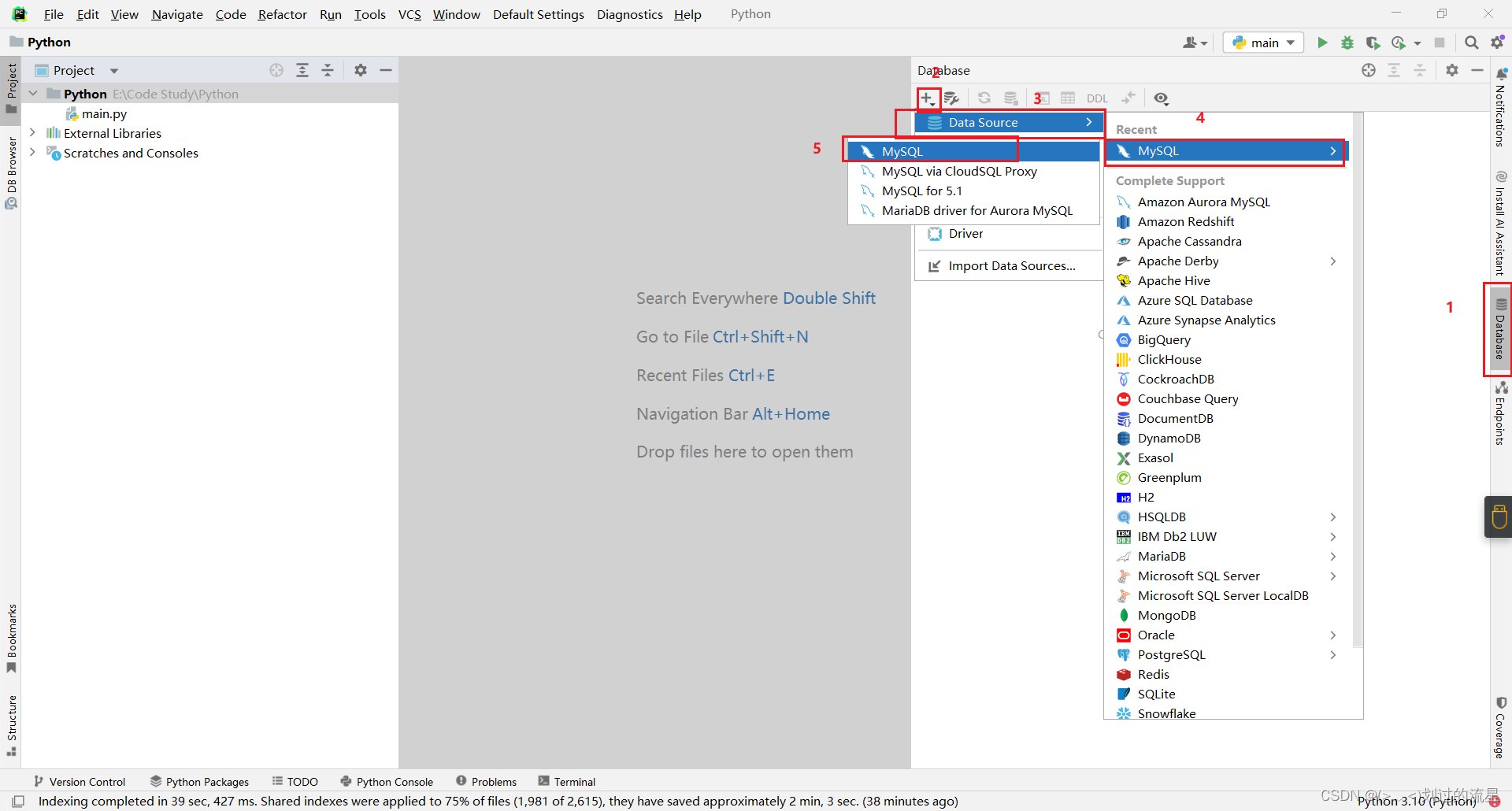Screen dimensions: 1512x811
Task: Collapse the Python project root node
Action: [33, 94]
